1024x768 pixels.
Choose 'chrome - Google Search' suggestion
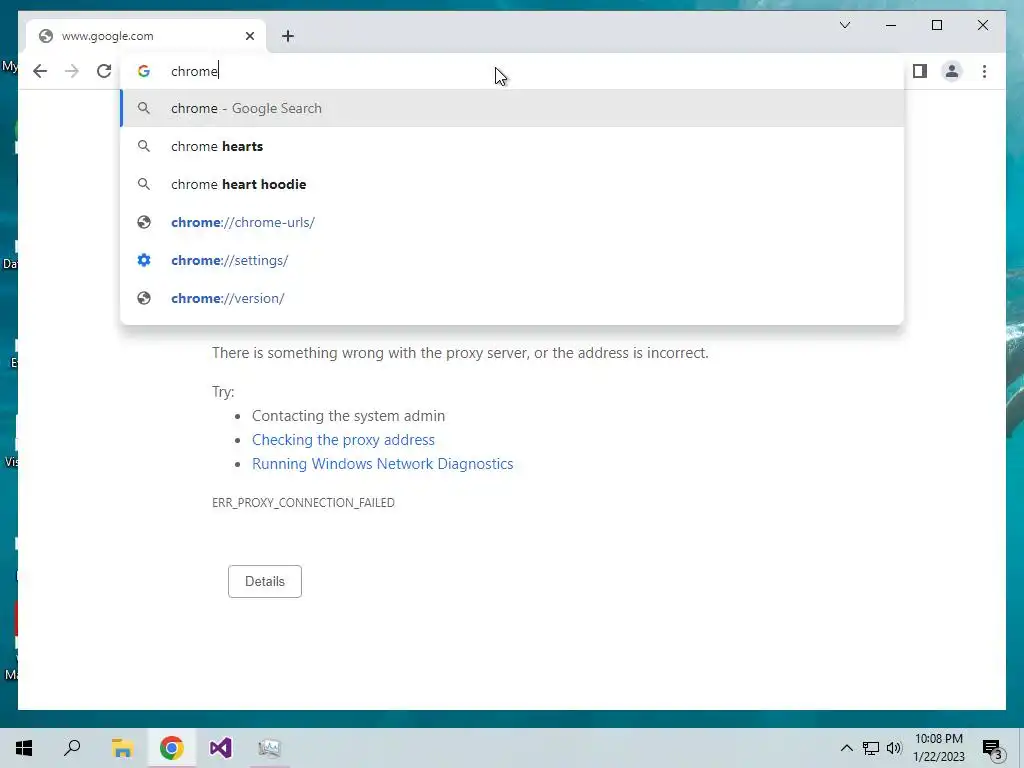click(x=513, y=108)
